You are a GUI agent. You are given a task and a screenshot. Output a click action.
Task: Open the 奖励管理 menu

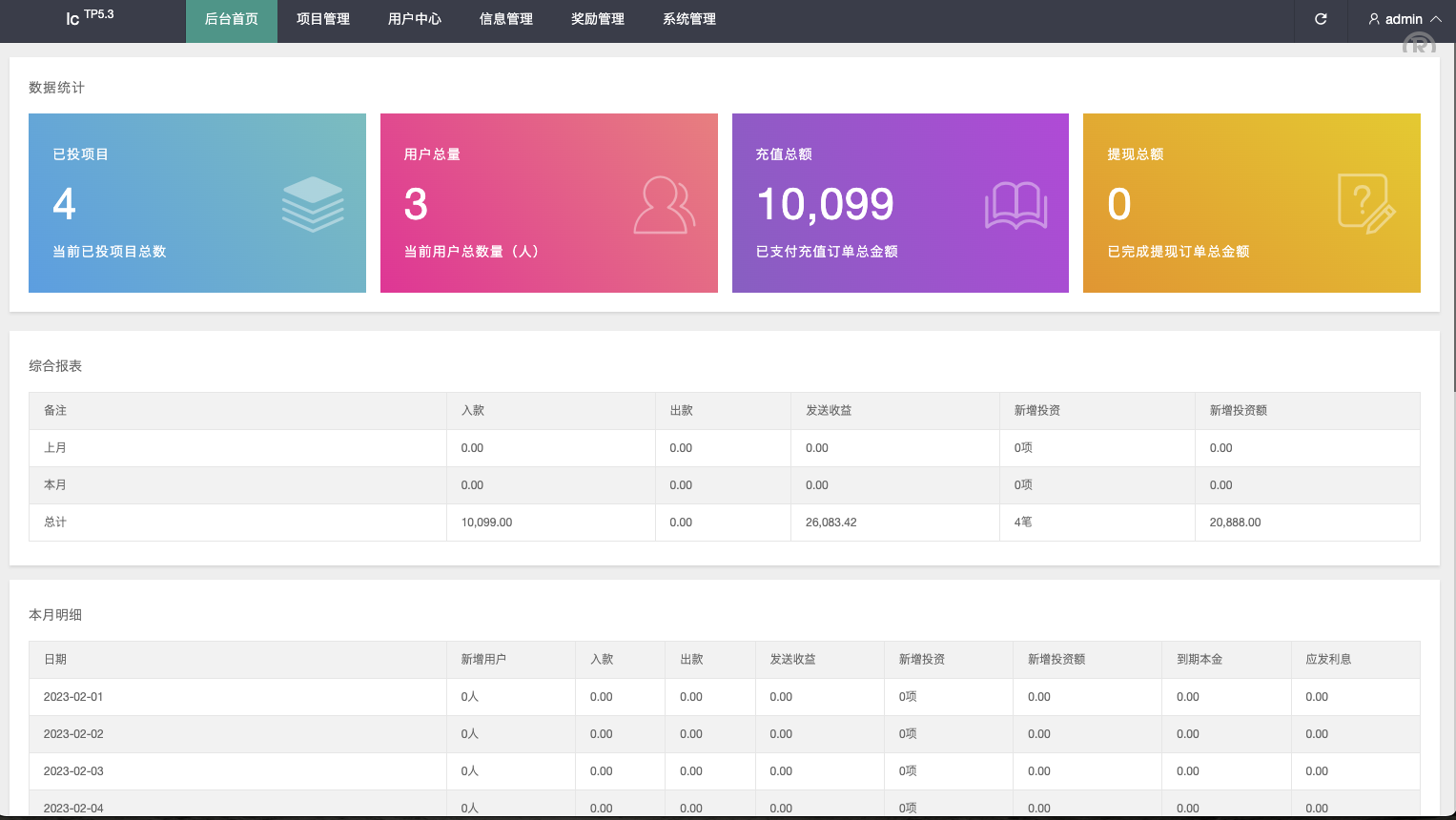(x=598, y=19)
